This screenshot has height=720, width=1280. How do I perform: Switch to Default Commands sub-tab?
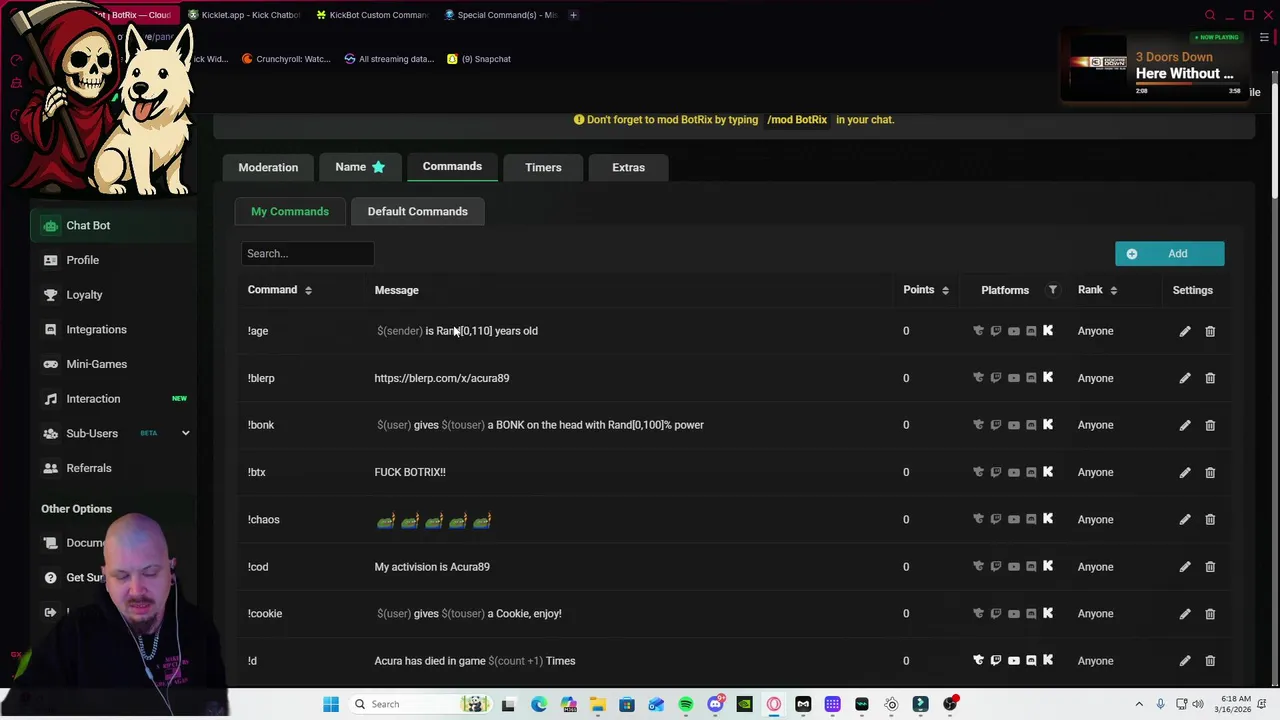(417, 211)
